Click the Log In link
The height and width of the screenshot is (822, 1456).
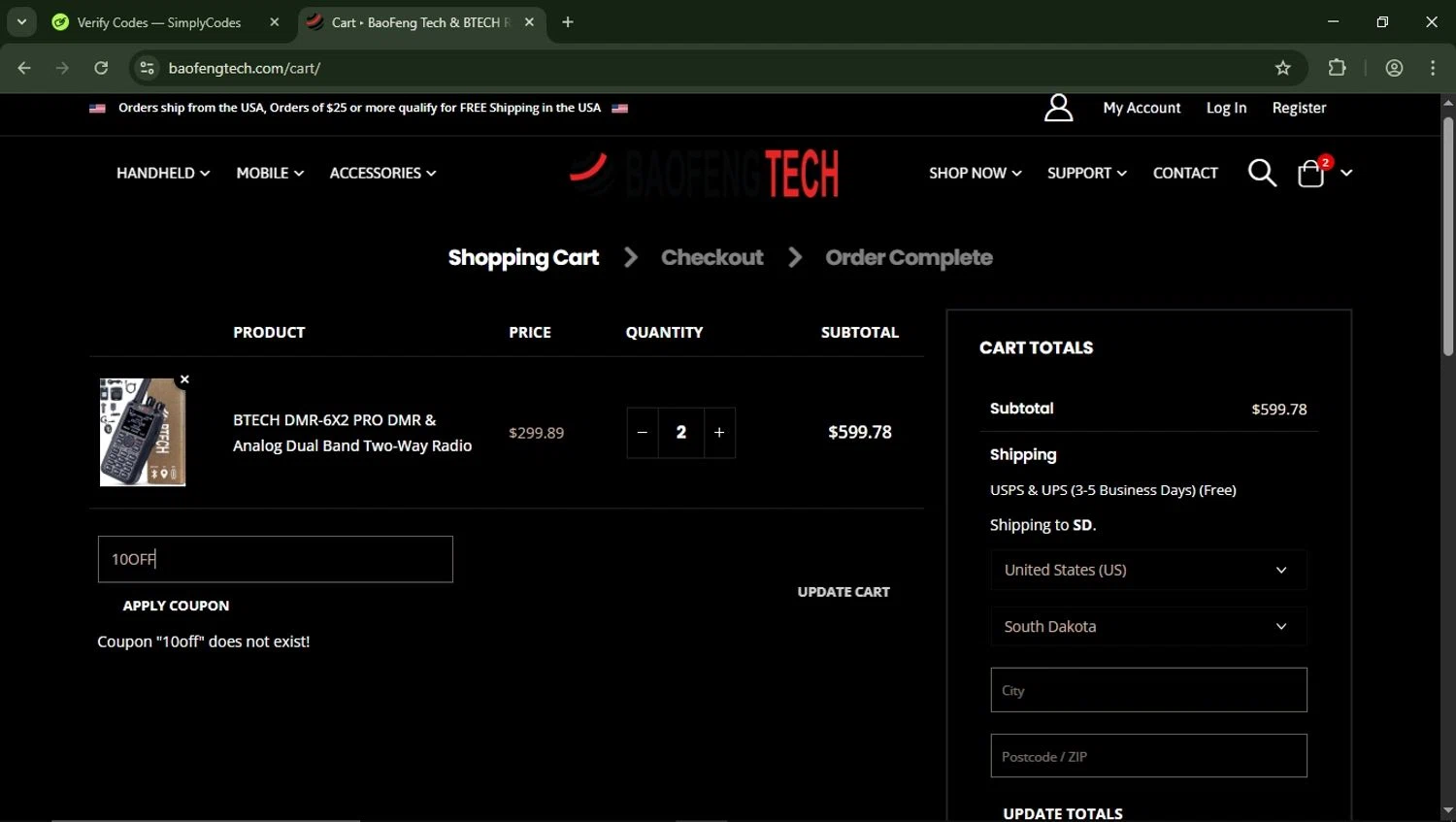(x=1226, y=108)
